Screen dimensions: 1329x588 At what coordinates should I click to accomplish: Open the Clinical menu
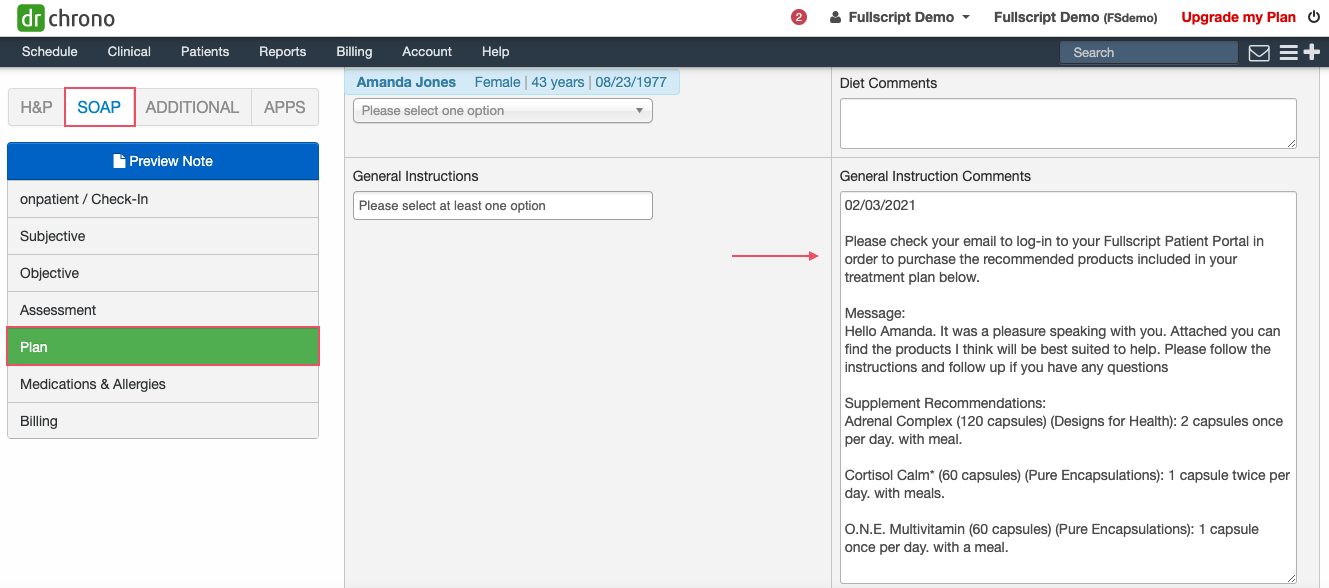(x=129, y=52)
